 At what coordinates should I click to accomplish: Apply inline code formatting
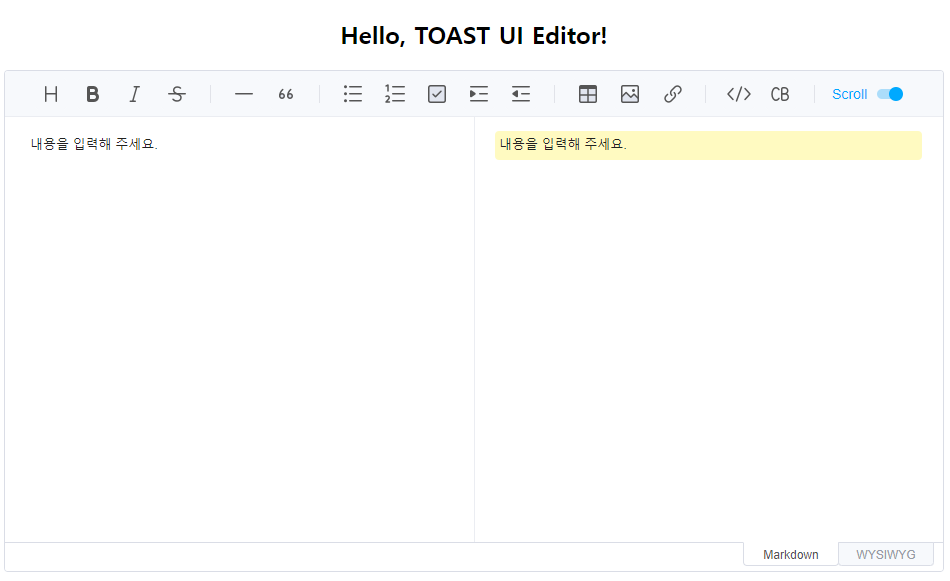coord(739,94)
